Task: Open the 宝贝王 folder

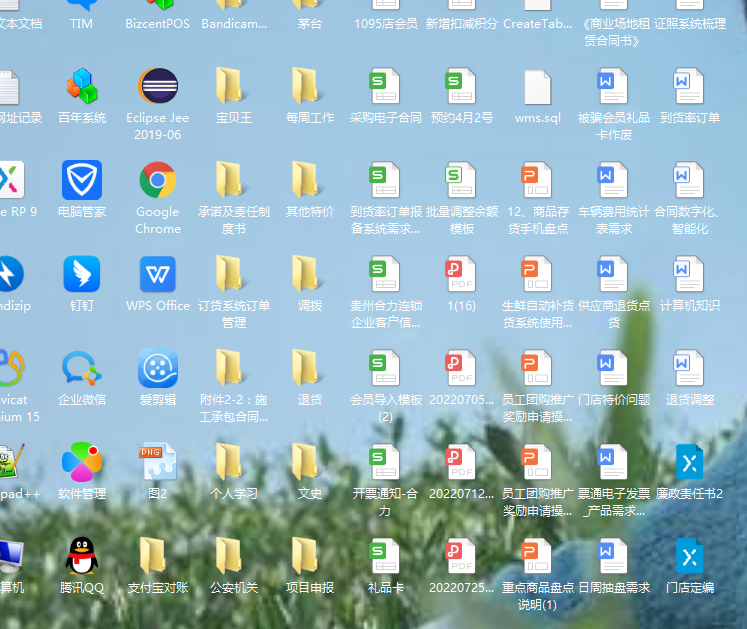Action: point(233,87)
